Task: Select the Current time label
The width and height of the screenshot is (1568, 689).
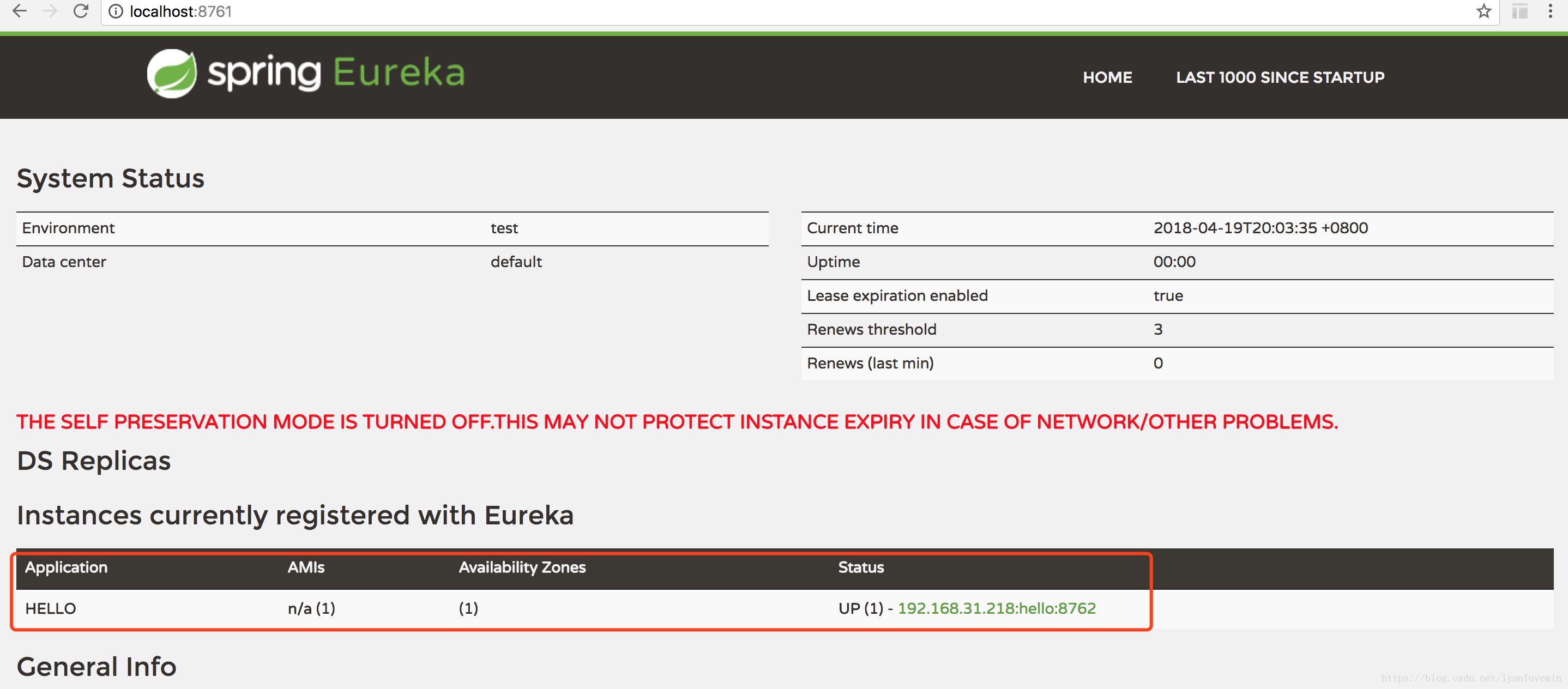Action: point(852,228)
